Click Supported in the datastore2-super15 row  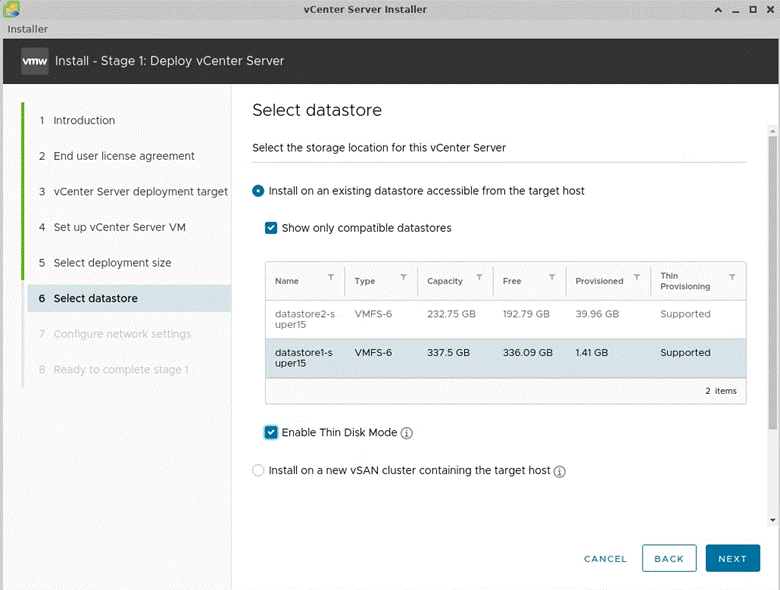685,314
